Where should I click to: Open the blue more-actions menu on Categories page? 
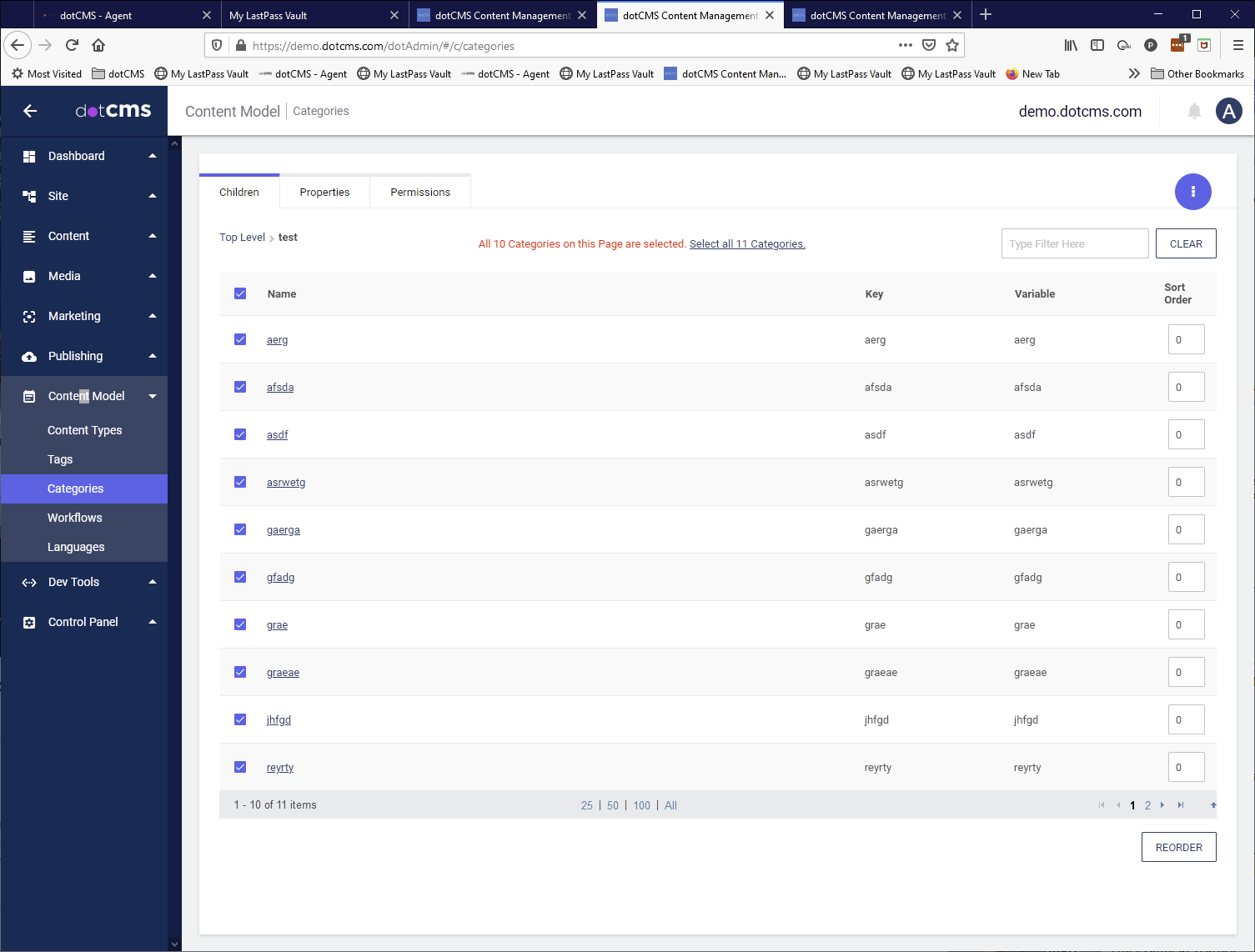[1193, 192]
